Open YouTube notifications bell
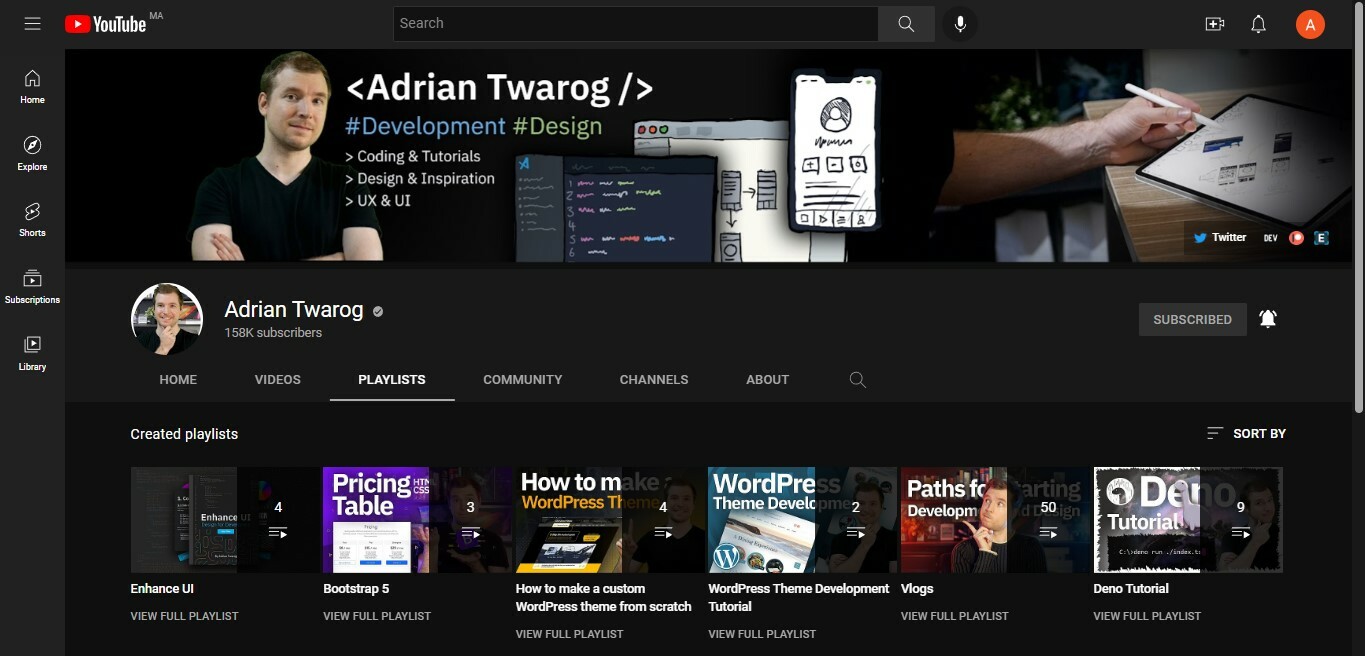 1258,23
